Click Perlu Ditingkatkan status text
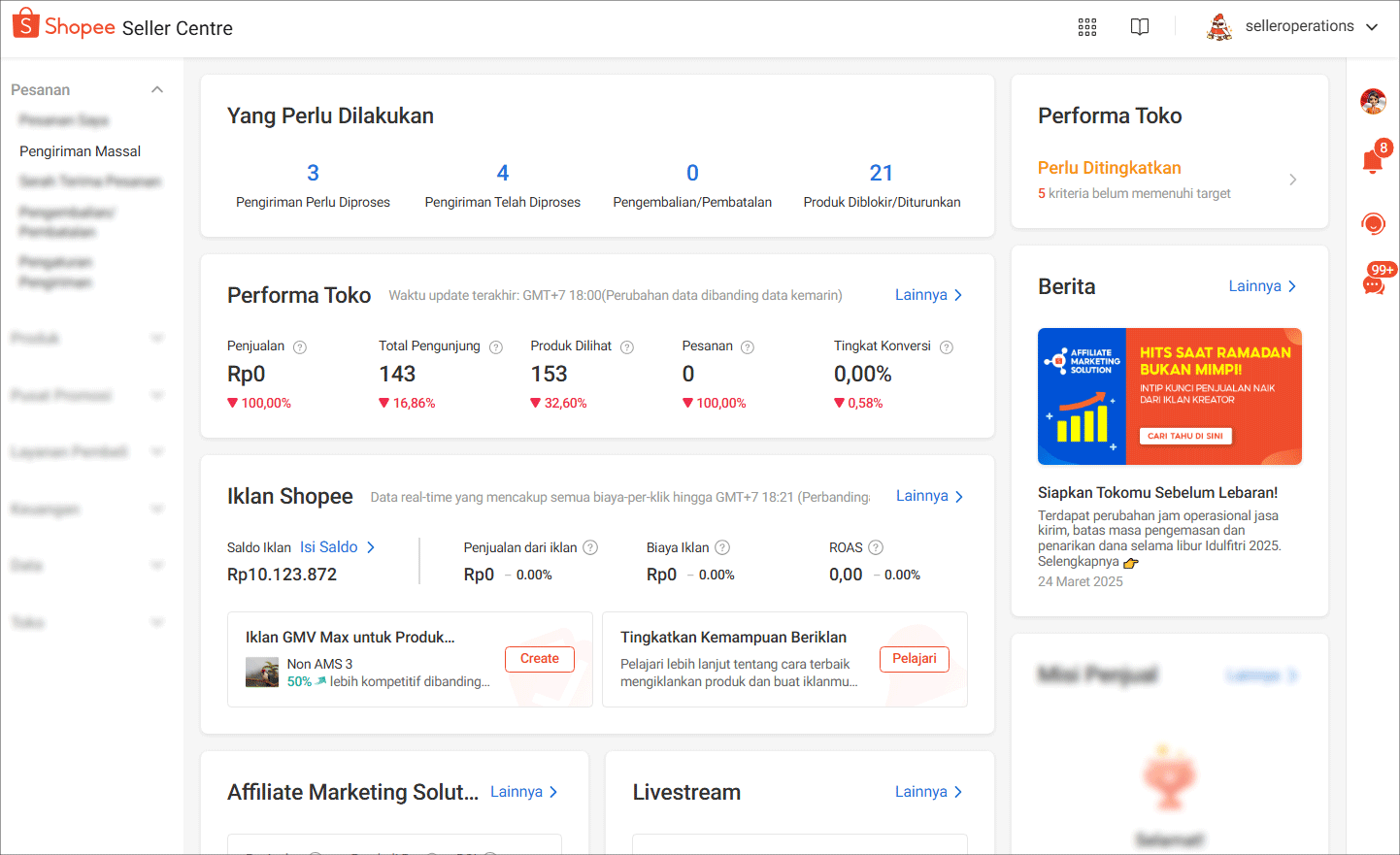The height and width of the screenshot is (855, 1400). [x=1110, y=168]
